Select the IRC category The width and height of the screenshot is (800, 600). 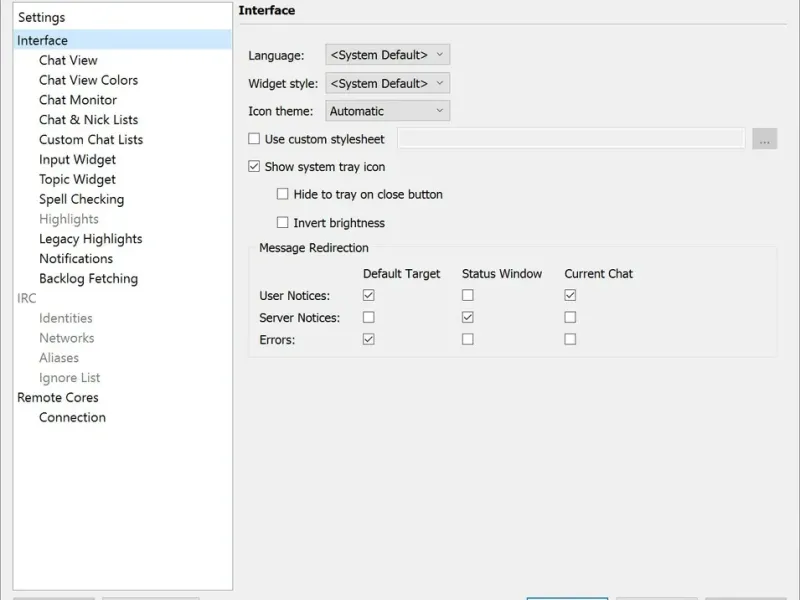coord(27,298)
